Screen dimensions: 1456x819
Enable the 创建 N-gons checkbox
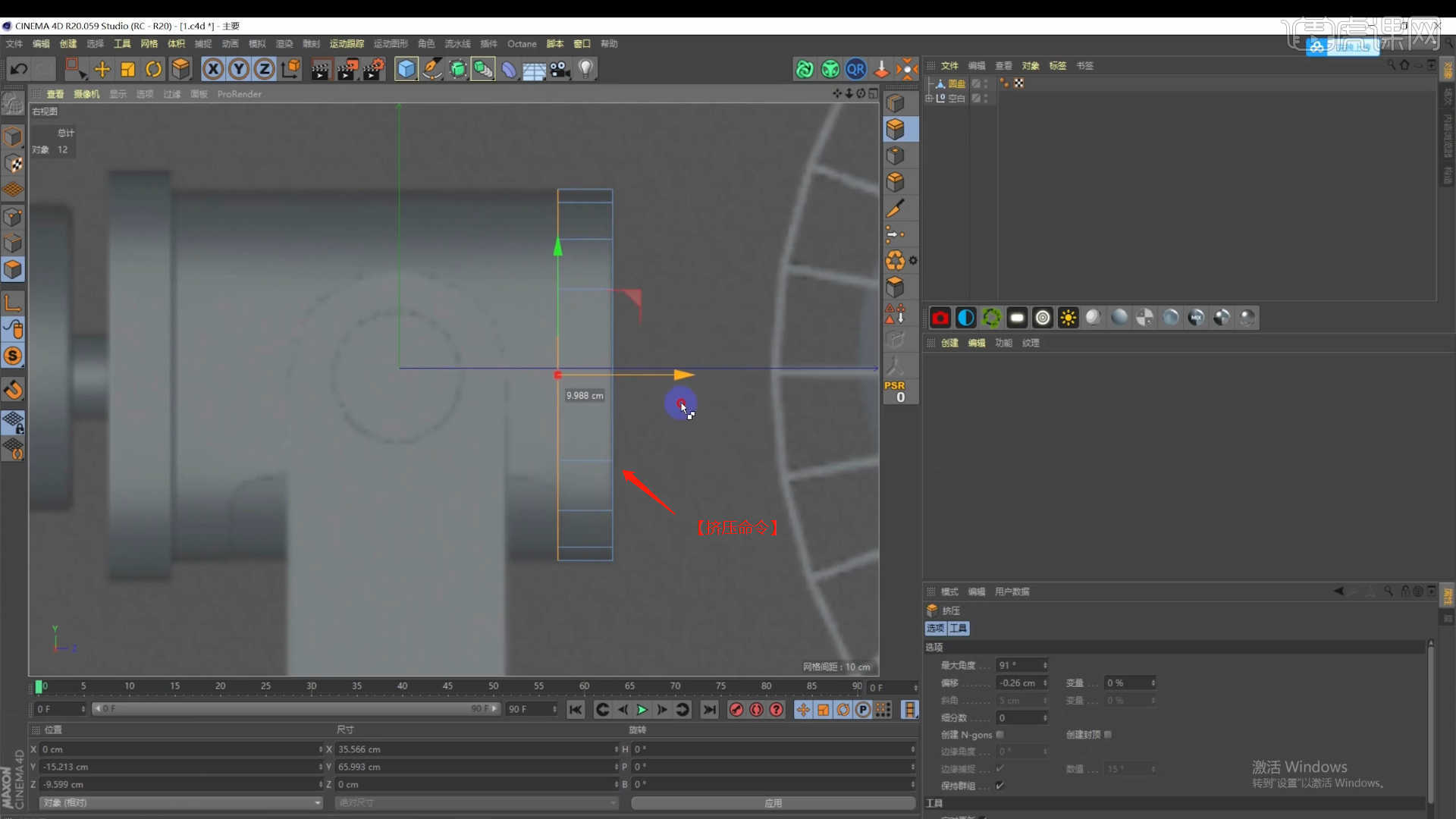click(1000, 735)
